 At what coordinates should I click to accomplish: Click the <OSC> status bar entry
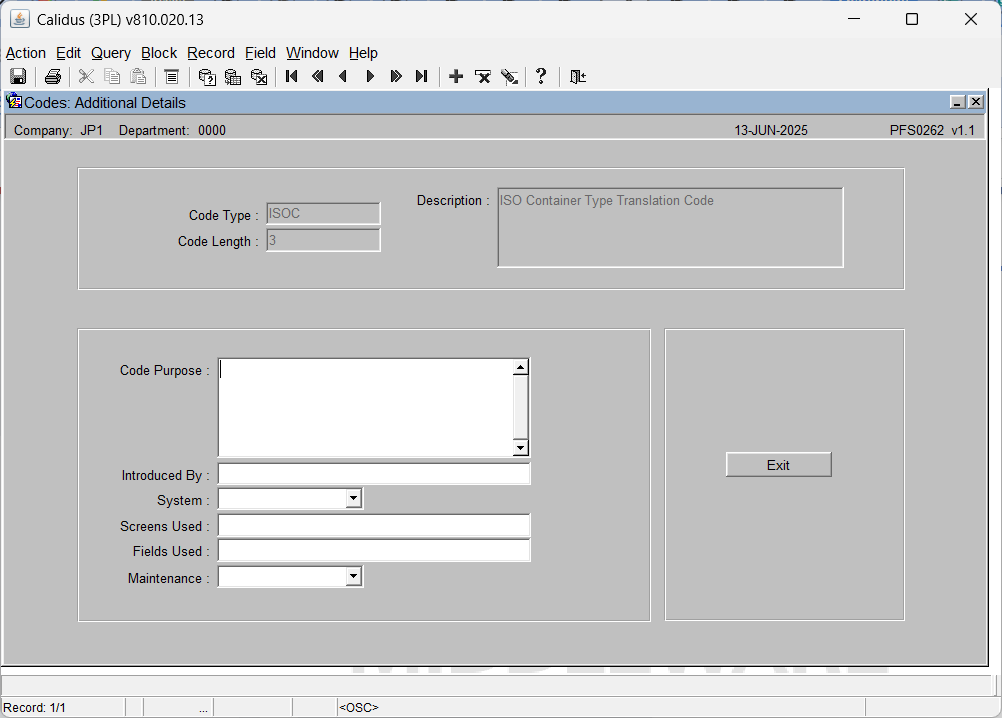358,708
